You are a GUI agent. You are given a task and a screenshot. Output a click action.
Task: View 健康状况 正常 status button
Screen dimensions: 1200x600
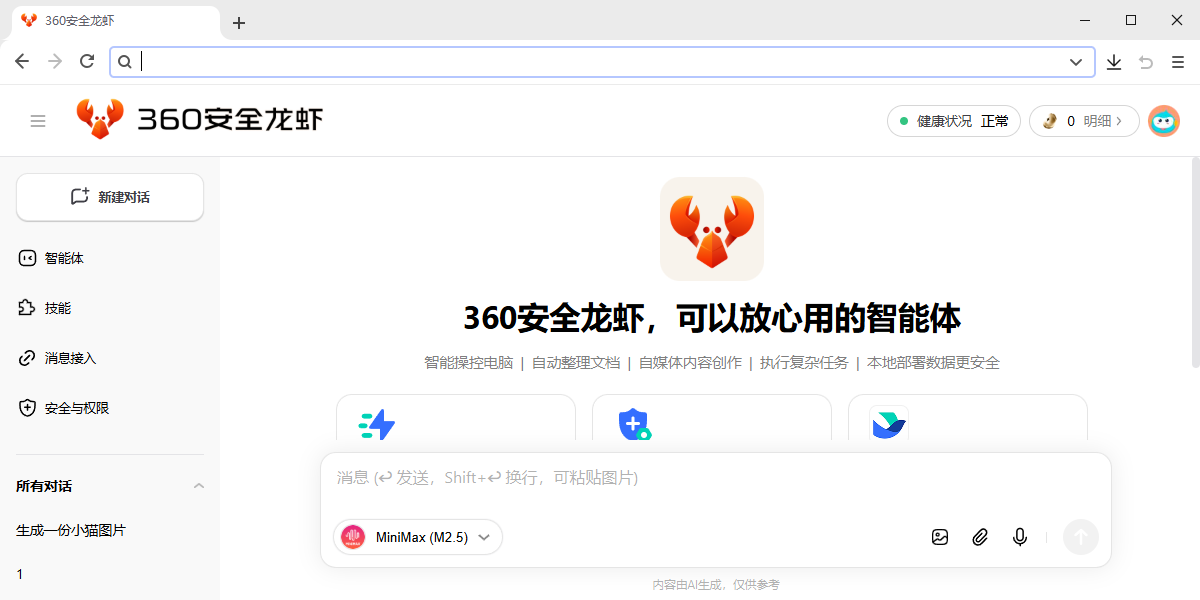953,121
